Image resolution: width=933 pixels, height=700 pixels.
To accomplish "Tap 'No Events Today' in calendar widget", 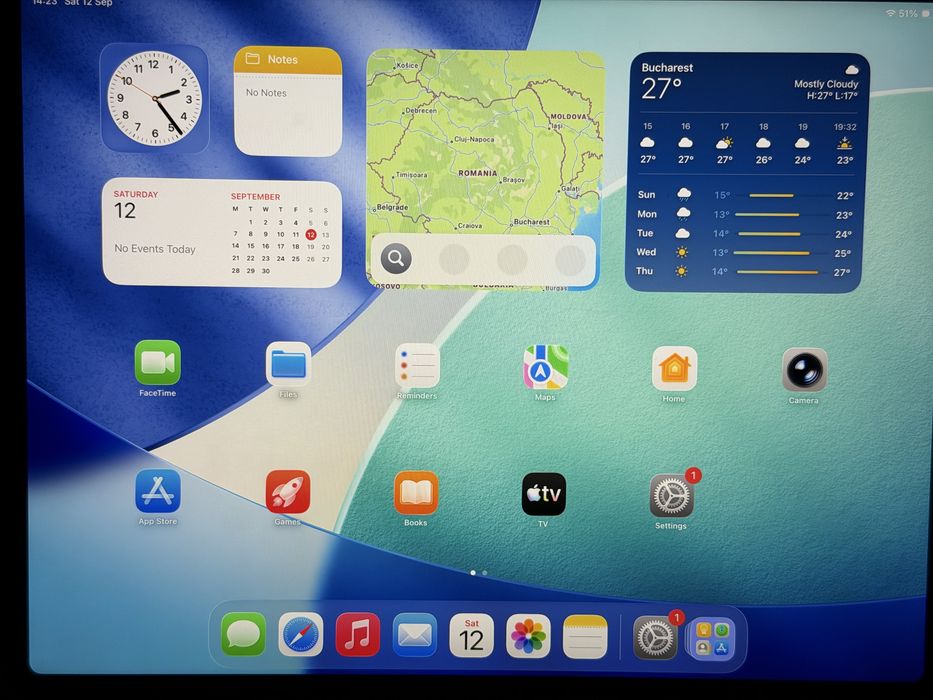I will pos(155,249).
